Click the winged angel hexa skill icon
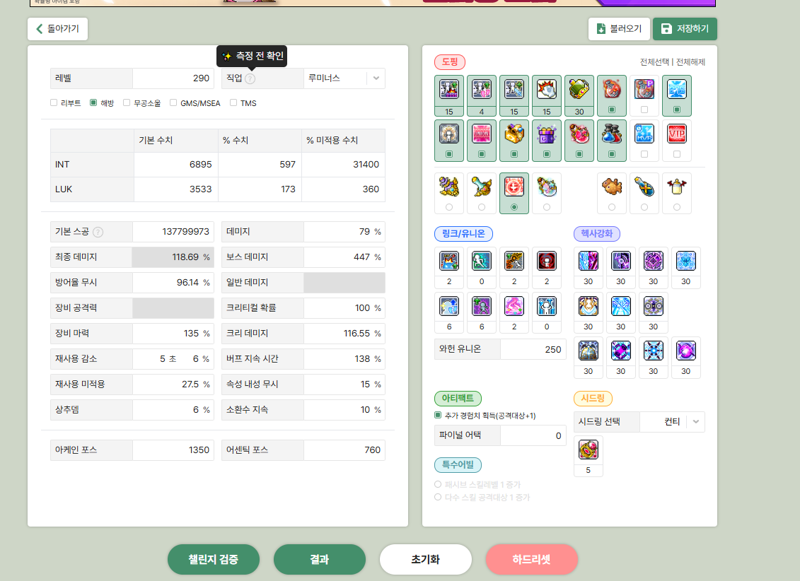 coord(588,306)
